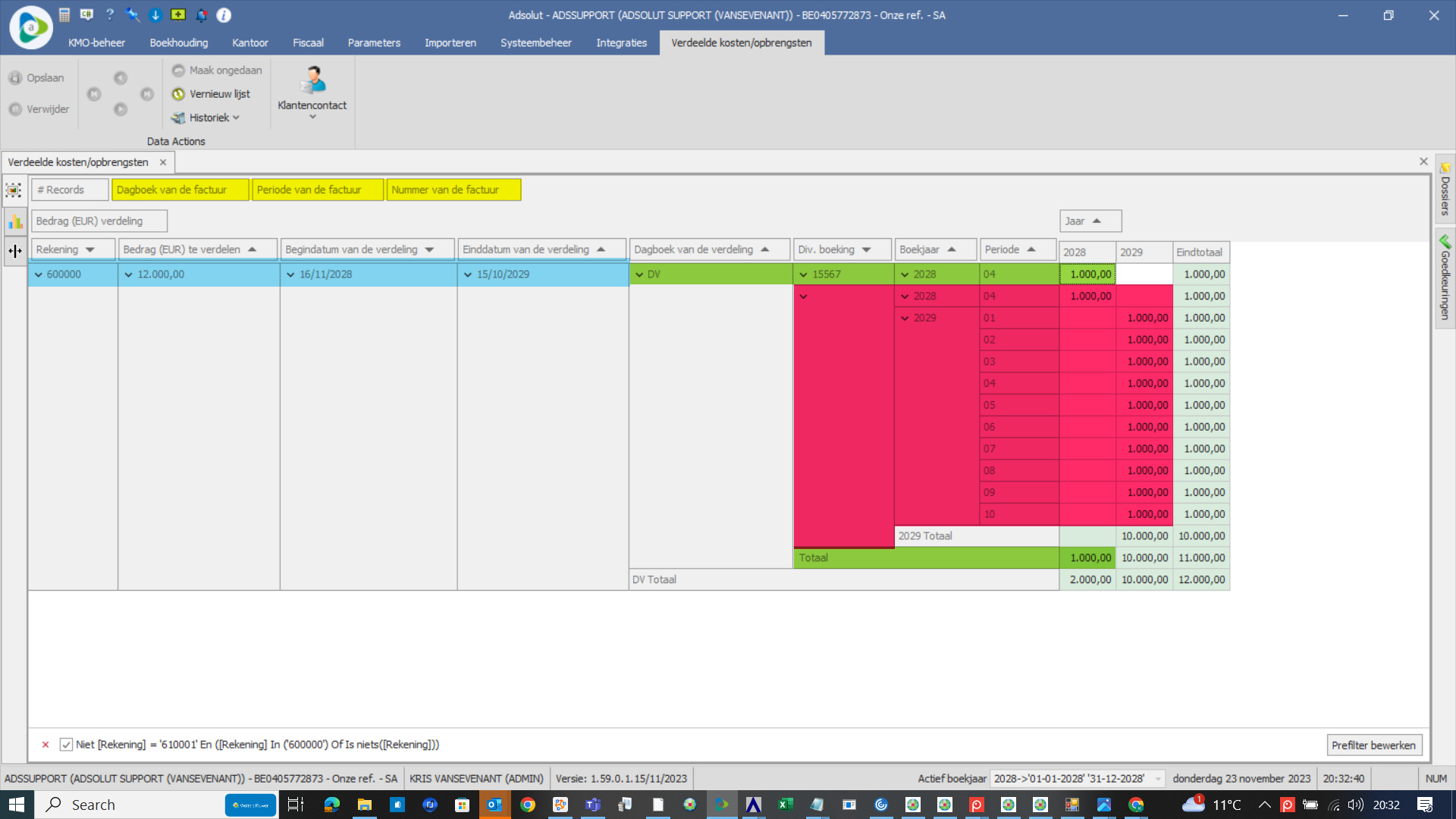Click the chart icon in left sidebar

15,221
